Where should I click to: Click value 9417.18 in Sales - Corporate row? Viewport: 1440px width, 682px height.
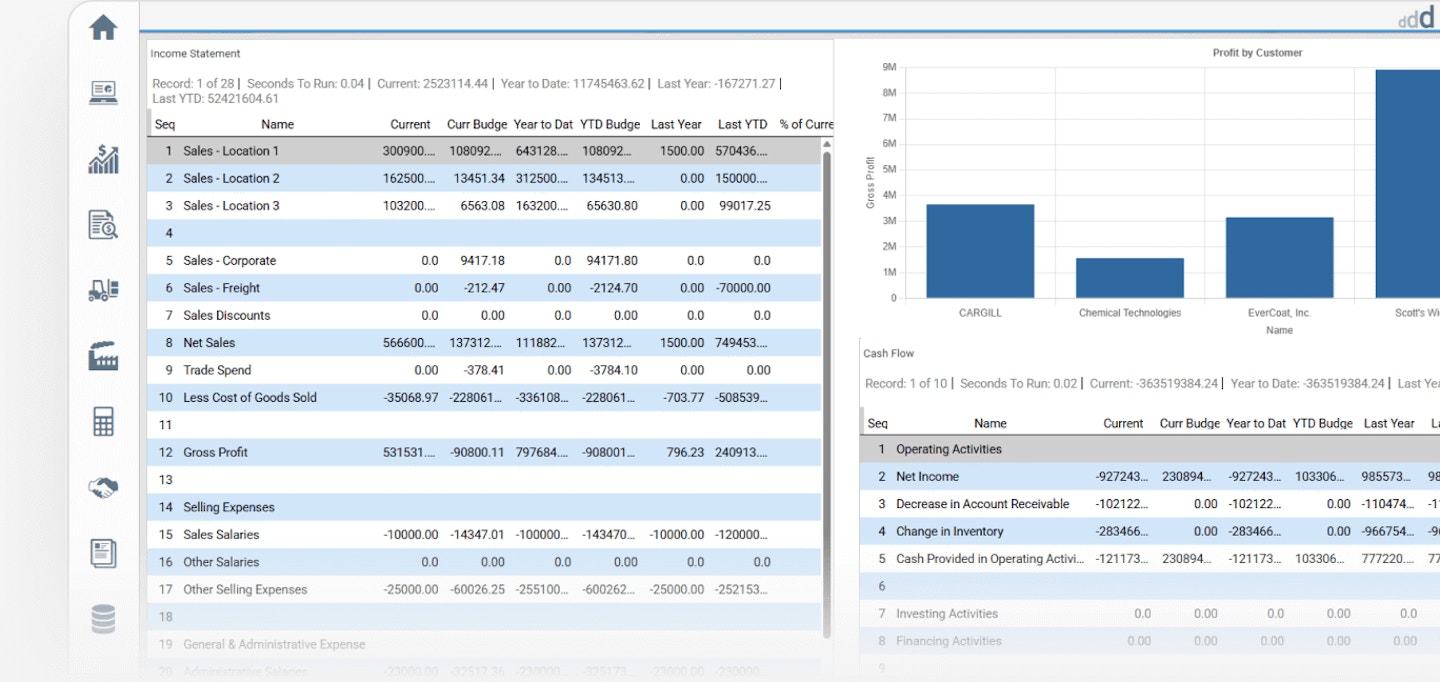pyautogui.click(x=482, y=260)
